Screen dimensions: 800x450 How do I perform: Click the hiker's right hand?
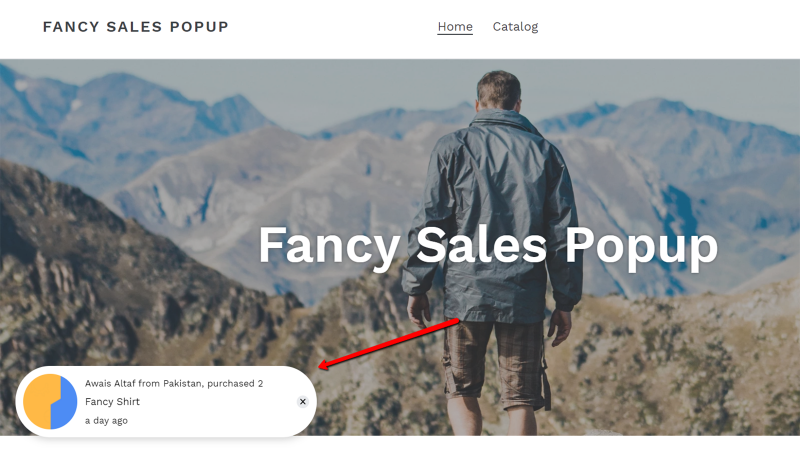pyautogui.click(x=561, y=328)
